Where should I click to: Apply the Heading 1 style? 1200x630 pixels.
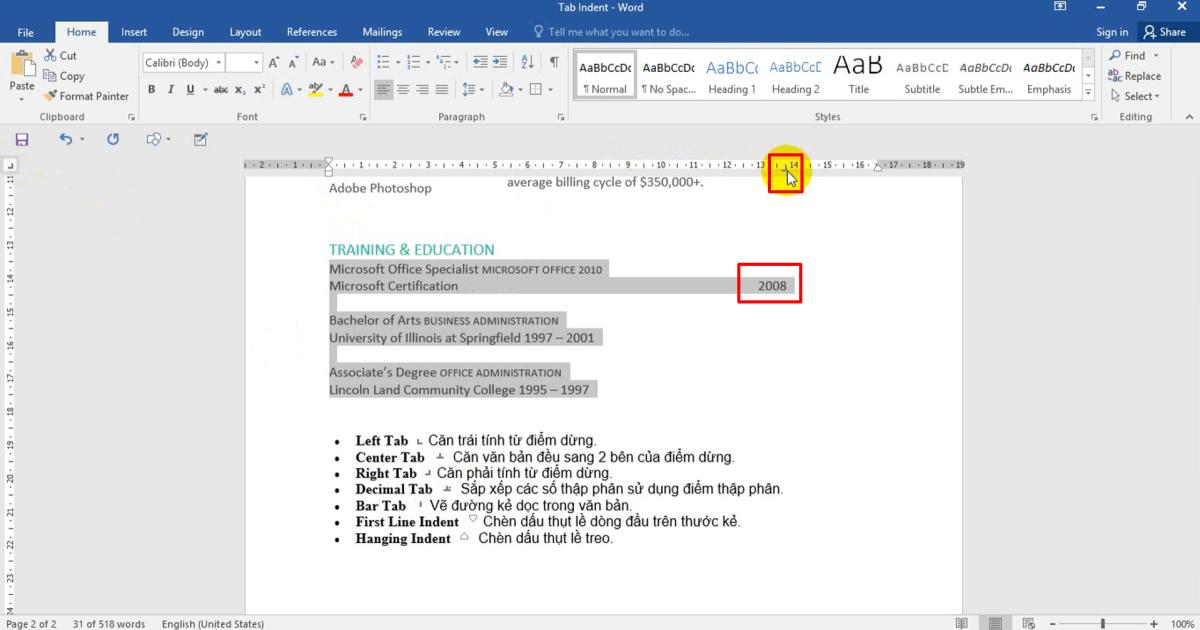point(732,75)
